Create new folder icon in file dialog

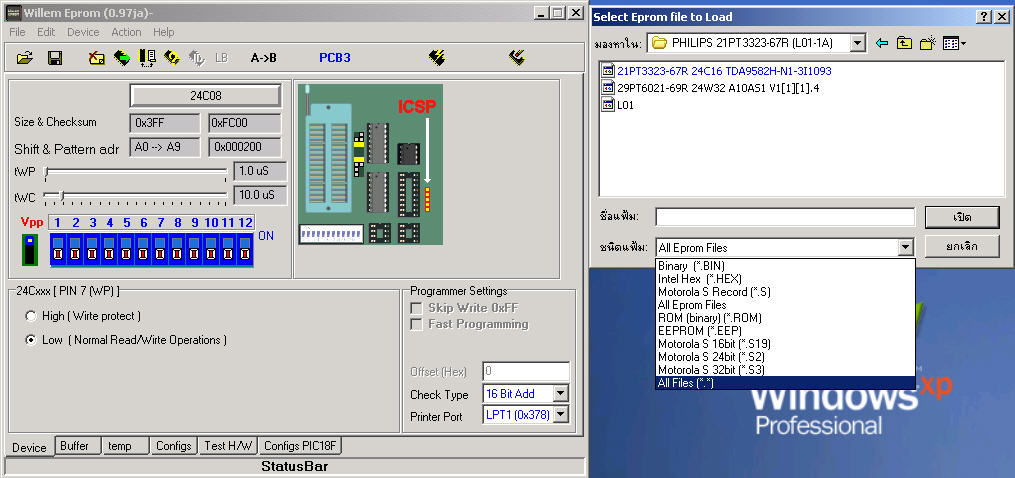click(928, 43)
